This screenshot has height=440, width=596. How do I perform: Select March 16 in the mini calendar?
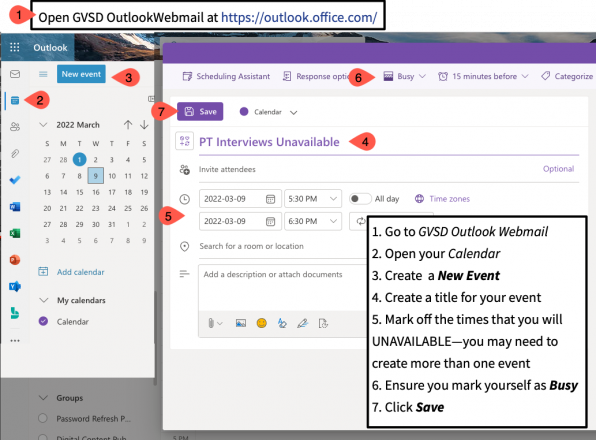click(x=96, y=192)
